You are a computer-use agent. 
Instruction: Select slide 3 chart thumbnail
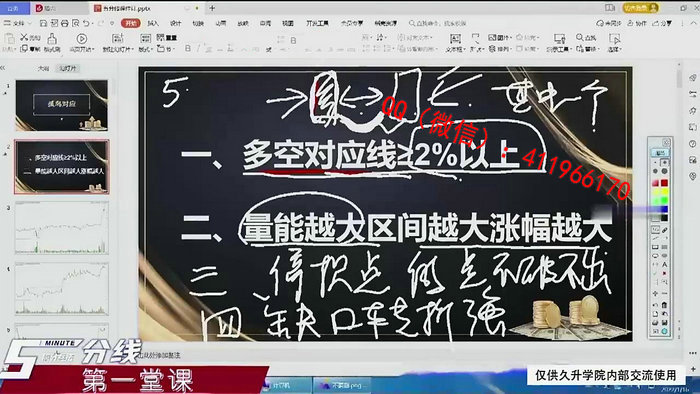click(x=62, y=228)
